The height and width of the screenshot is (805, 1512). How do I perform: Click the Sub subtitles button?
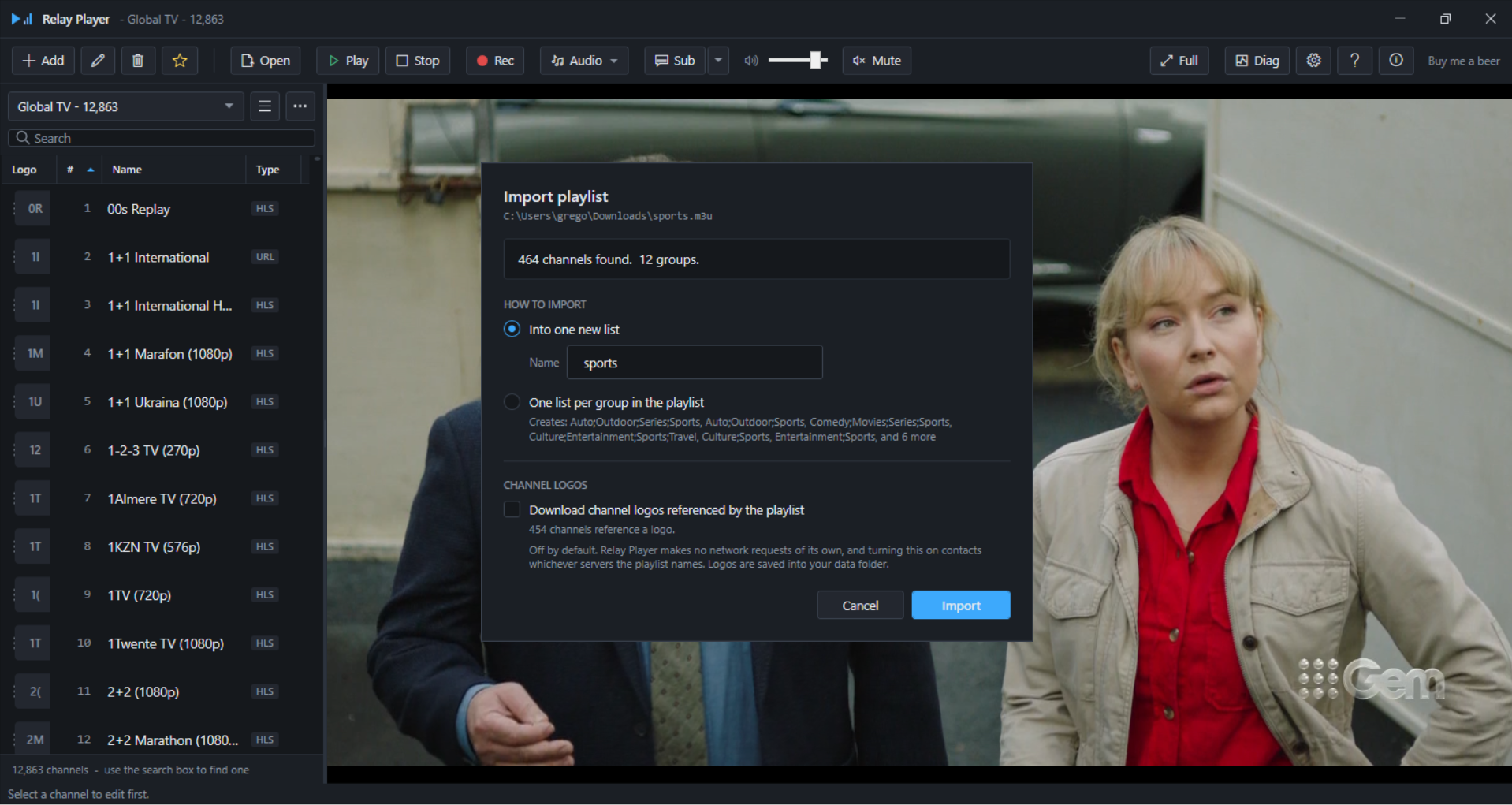[x=675, y=61]
